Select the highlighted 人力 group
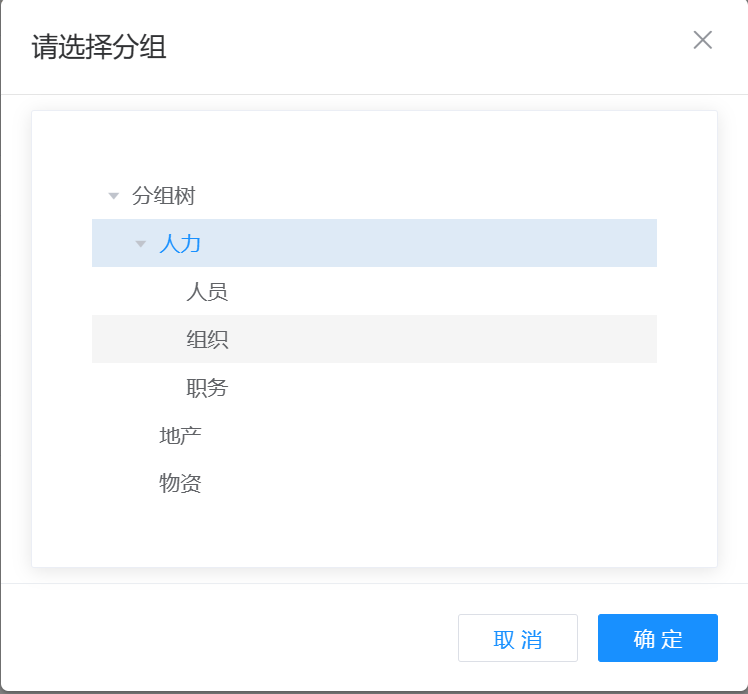 181,244
